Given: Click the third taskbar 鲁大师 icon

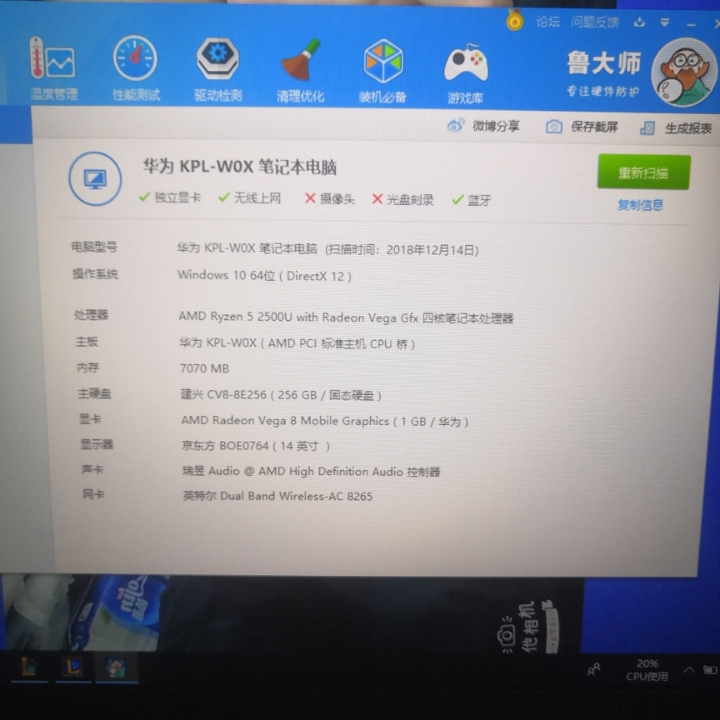Looking at the screenshot, I should pos(116,668).
